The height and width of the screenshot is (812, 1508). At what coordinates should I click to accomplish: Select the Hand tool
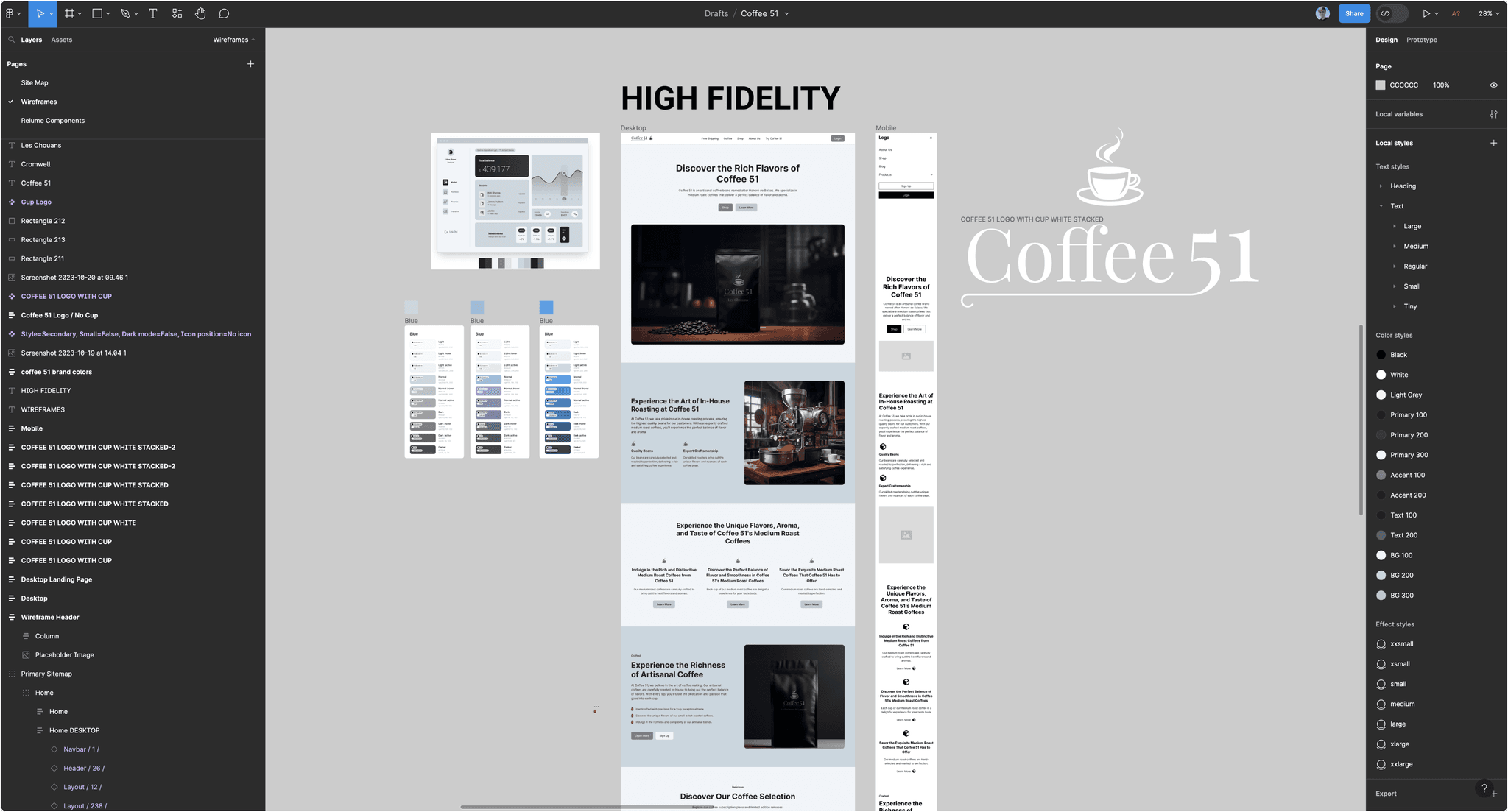pos(200,13)
